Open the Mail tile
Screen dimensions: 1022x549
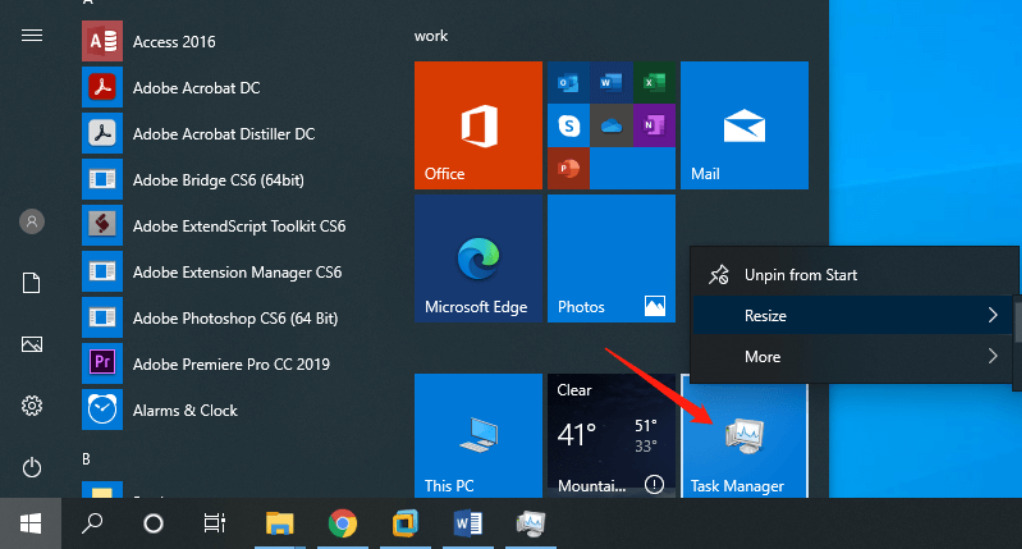744,125
